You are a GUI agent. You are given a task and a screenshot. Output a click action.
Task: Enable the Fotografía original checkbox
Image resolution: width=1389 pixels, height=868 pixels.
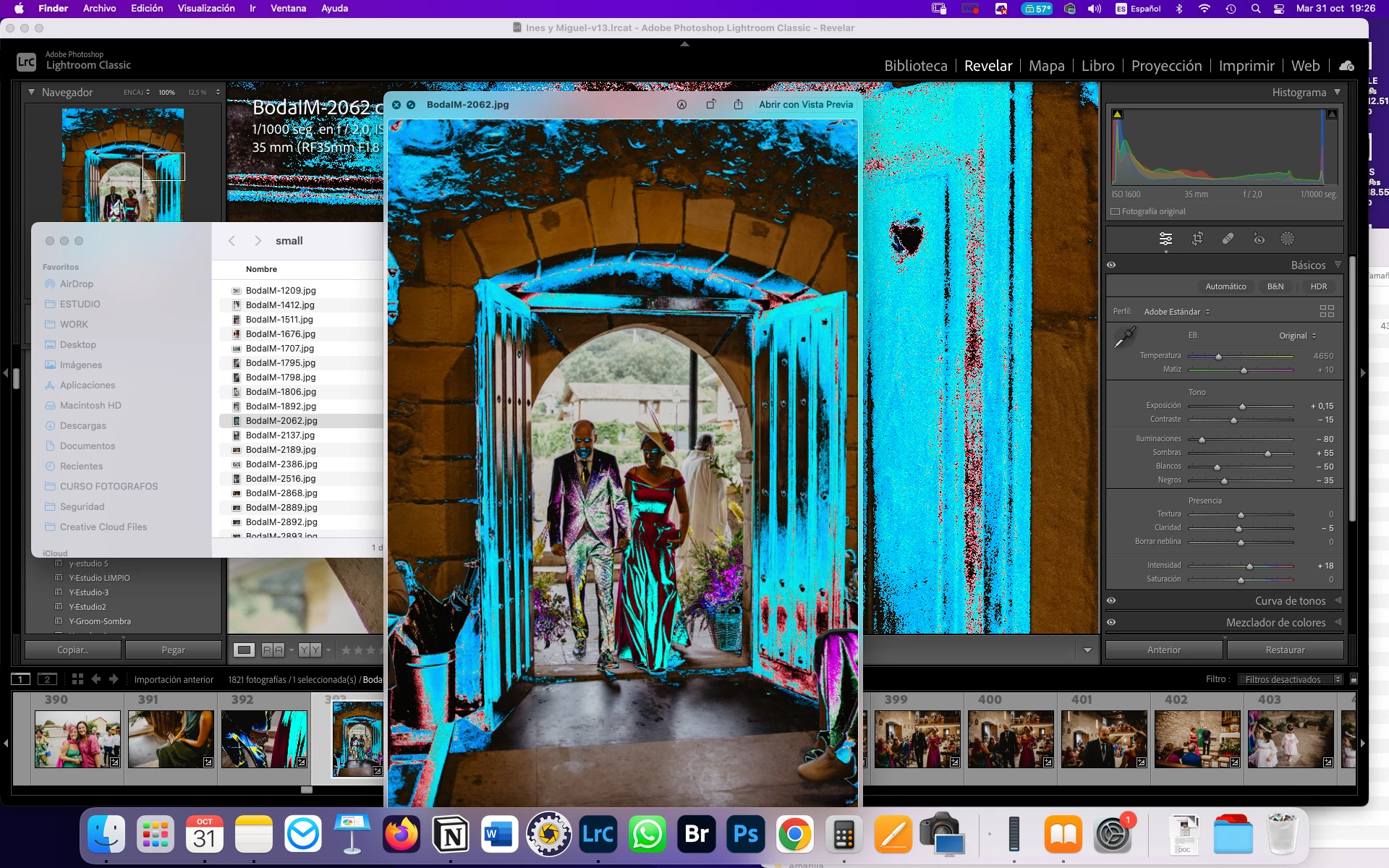[x=1116, y=212]
